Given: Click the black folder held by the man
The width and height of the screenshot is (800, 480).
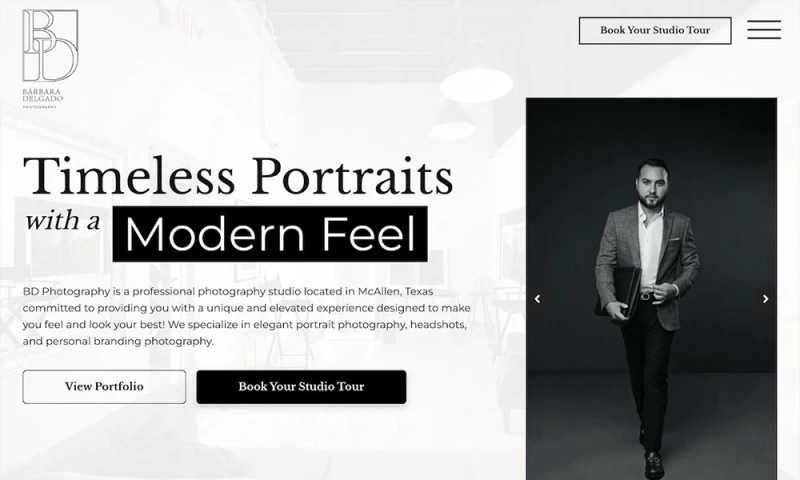Looking at the screenshot, I should (621, 292).
